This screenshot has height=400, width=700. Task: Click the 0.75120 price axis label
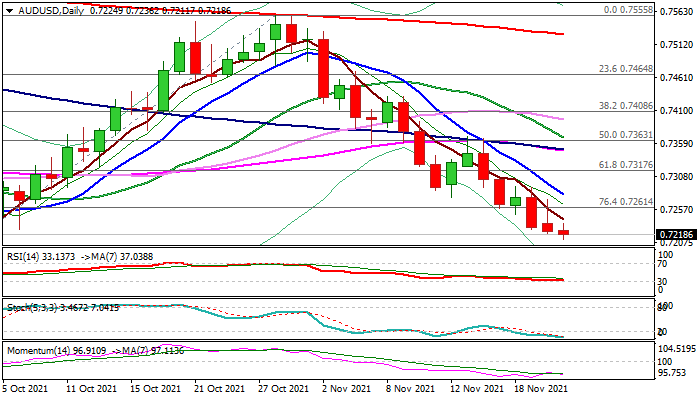(x=677, y=44)
